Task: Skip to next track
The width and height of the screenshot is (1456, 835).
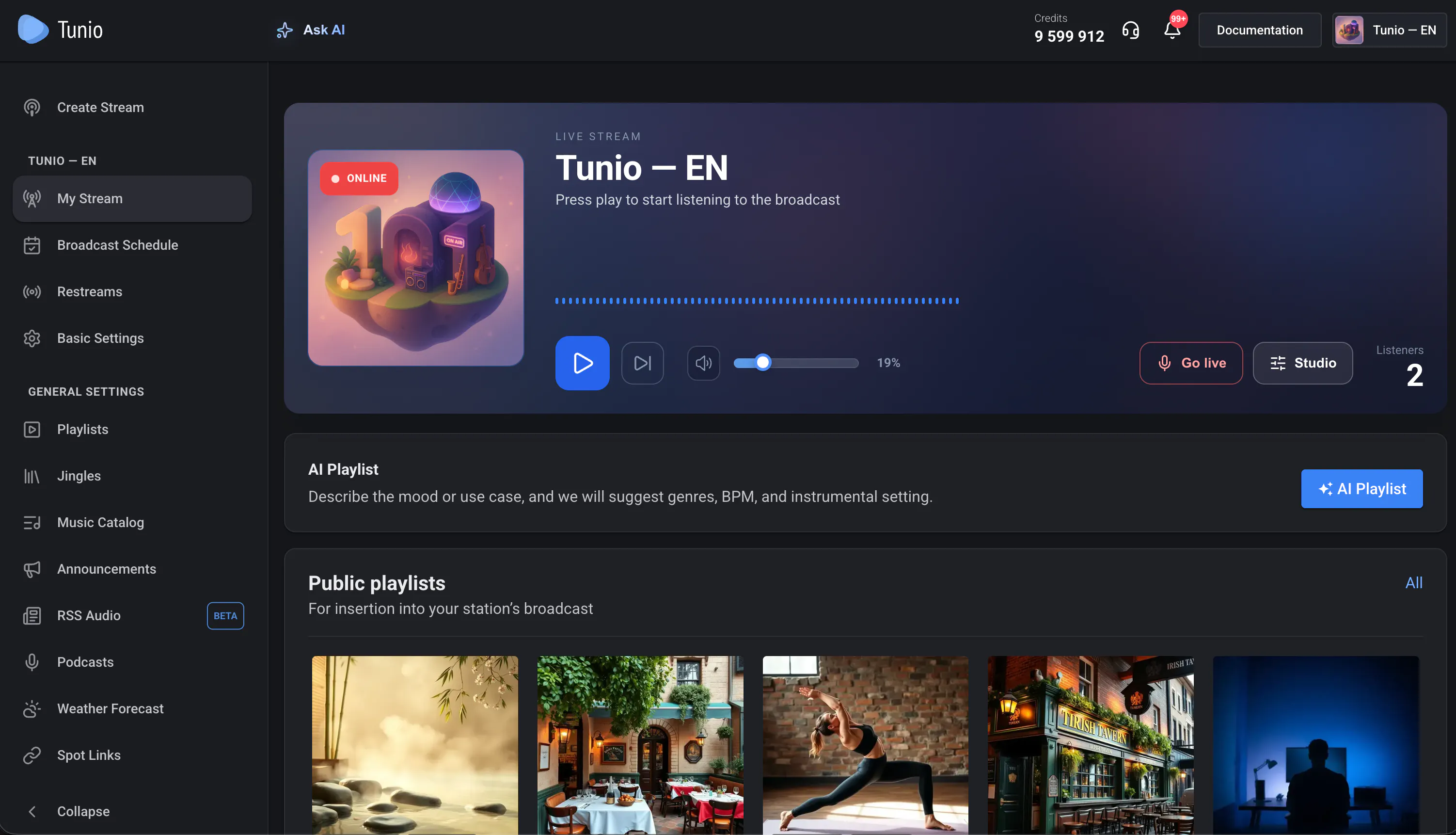Action: click(642, 362)
